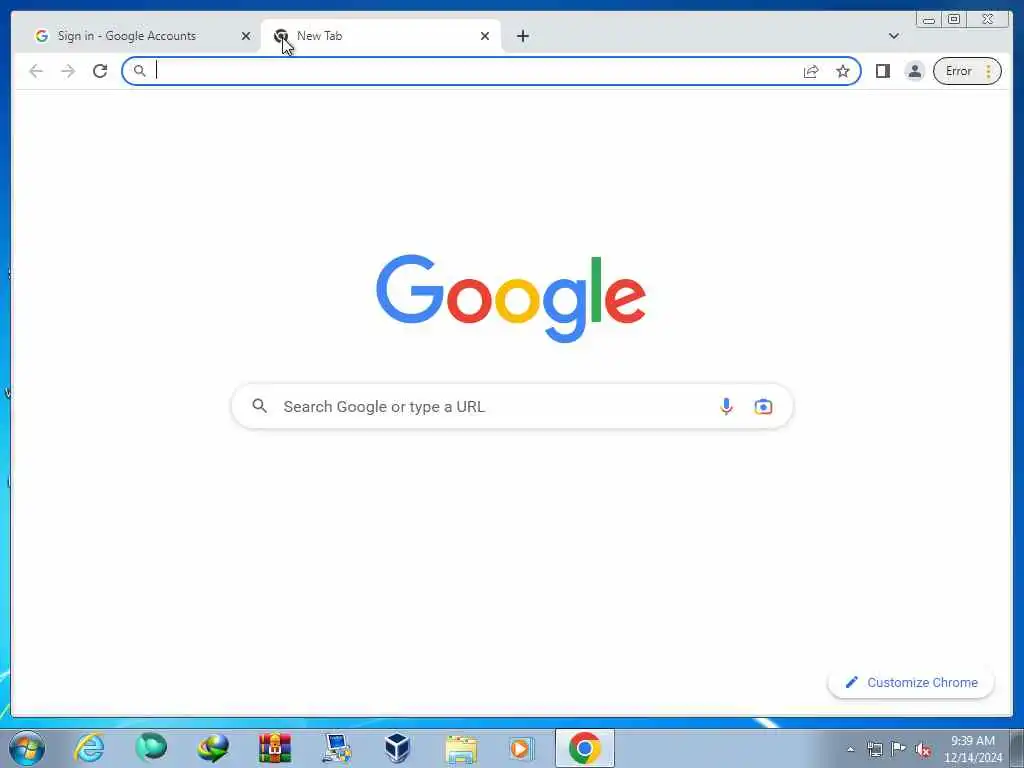Open the Windows Start menu

[27, 748]
